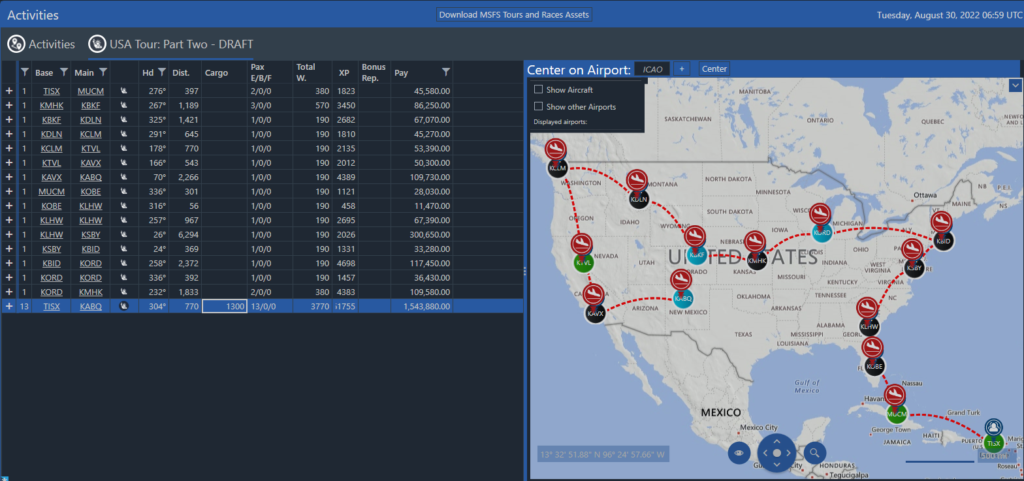This screenshot has width=1024, height=481.
Task: Click tour icon in KSBY to KBID row
Action: 123,249
